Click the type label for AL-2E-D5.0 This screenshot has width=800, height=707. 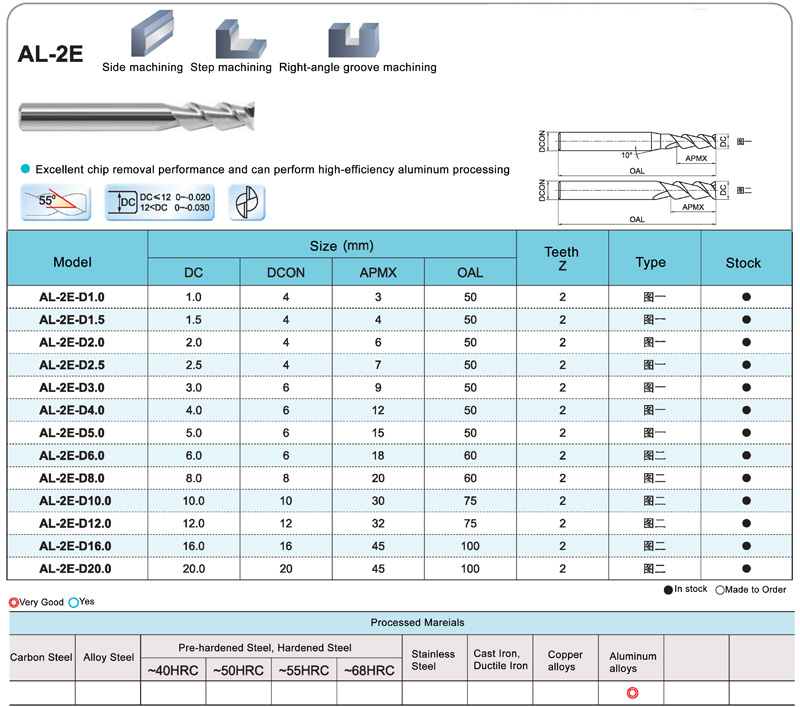pos(654,433)
